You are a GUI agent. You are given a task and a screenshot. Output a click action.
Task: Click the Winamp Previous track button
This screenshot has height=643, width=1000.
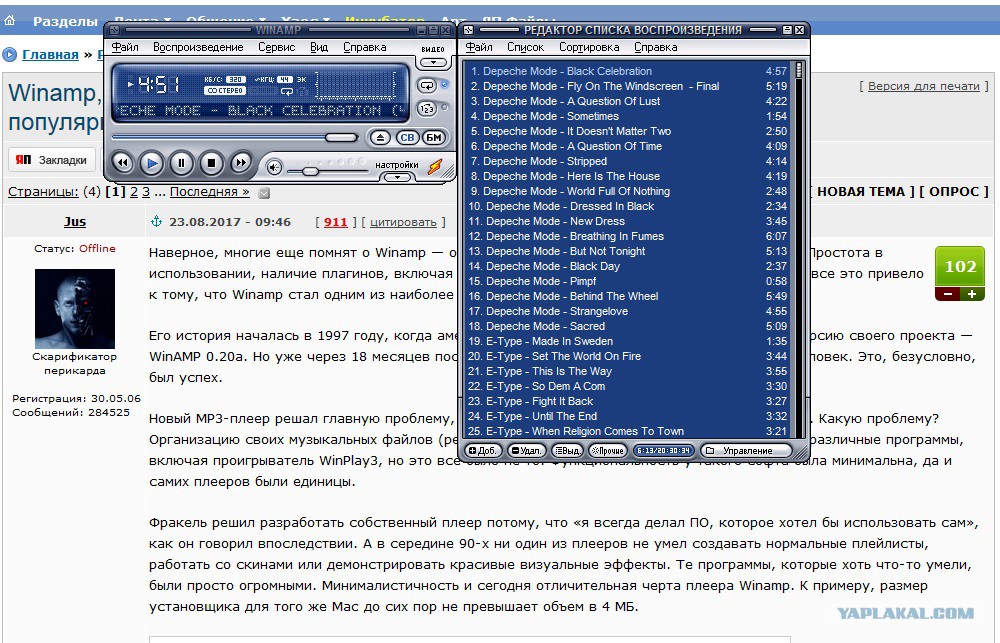(123, 163)
